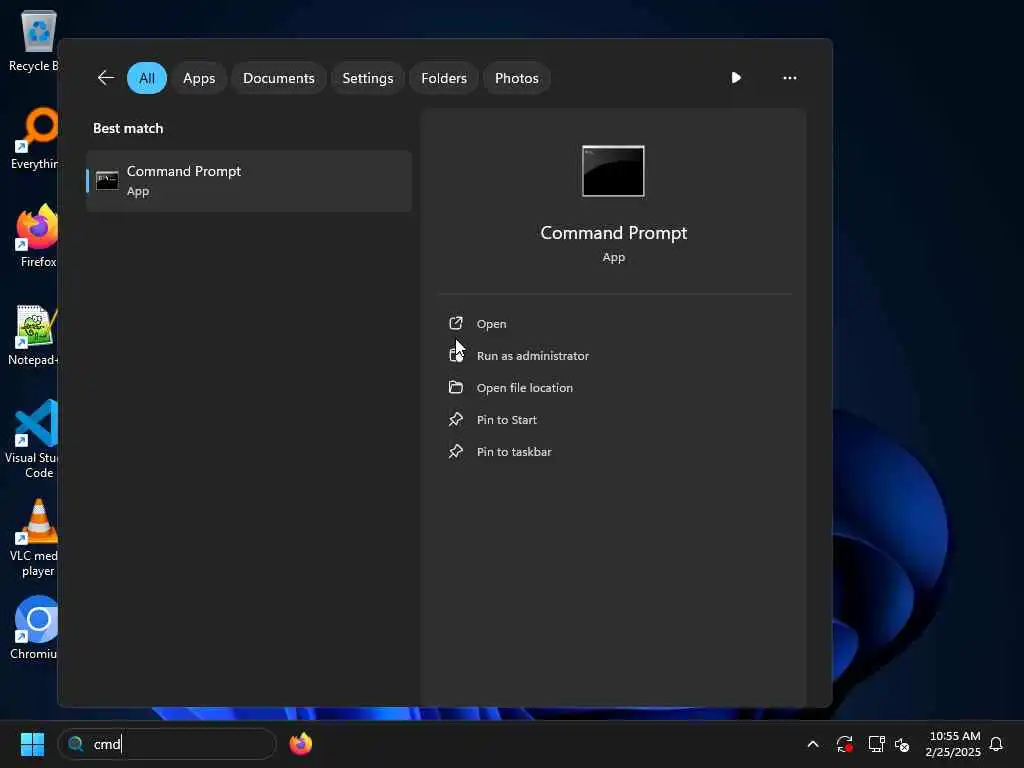
Task: Switch to the Apps filter tab
Action: coord(199,78)
